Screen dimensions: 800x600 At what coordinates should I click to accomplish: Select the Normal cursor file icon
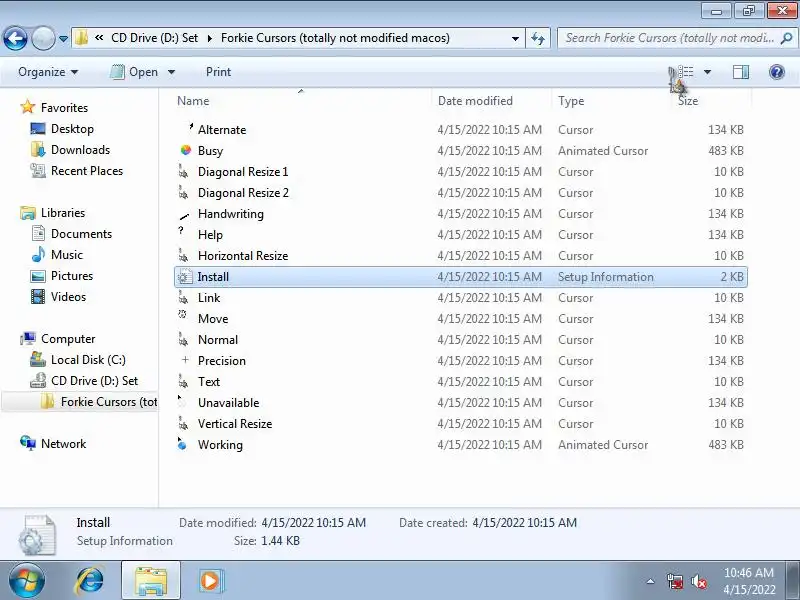(x=184, y=339)
